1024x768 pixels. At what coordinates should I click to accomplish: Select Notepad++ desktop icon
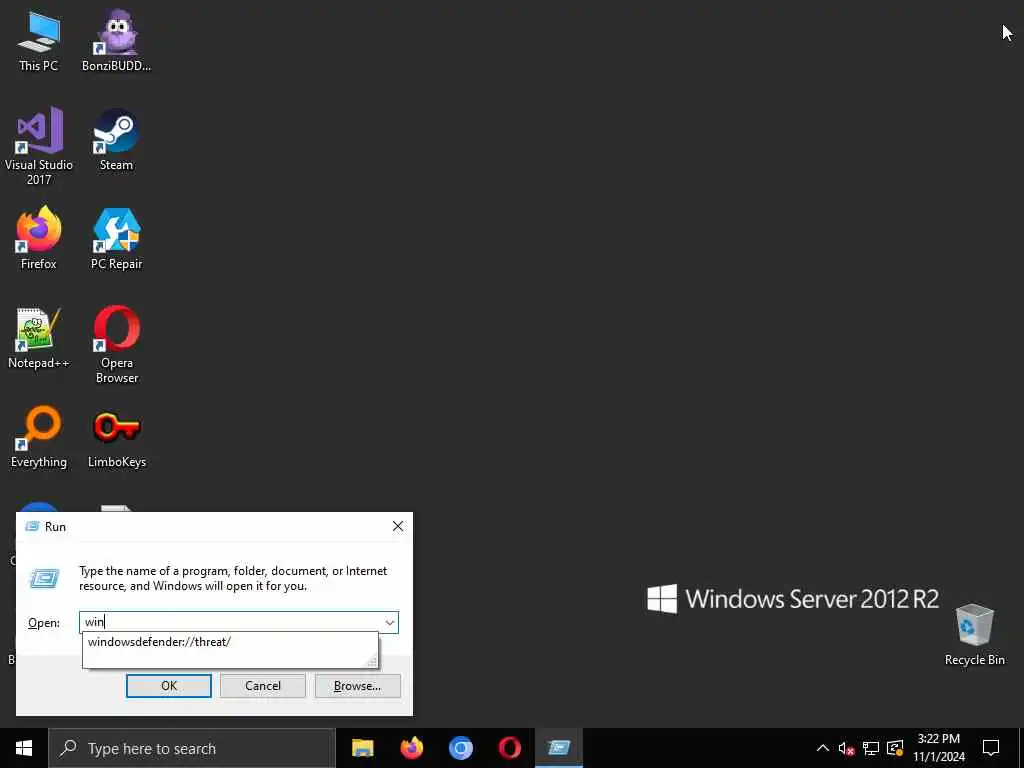pos(39,338)
